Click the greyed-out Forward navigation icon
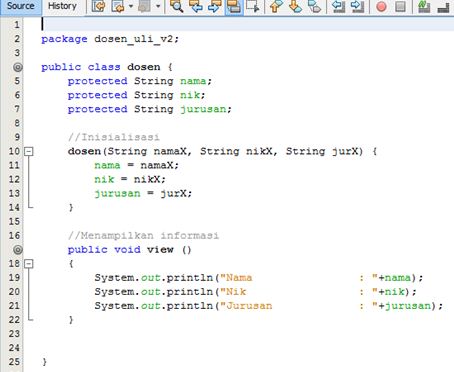This screenshot has width=454, height=372. click(144, 6)
